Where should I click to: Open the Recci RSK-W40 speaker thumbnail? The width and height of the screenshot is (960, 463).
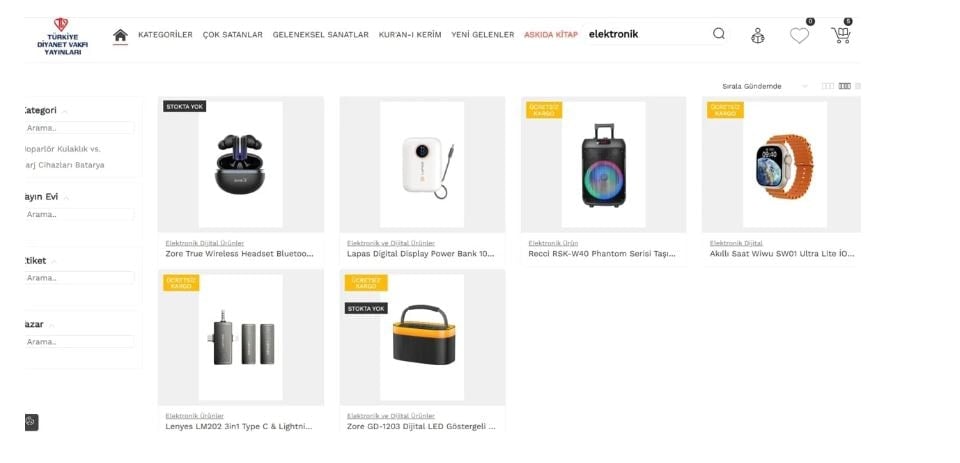pyautogui.click(x=603, y=164)
